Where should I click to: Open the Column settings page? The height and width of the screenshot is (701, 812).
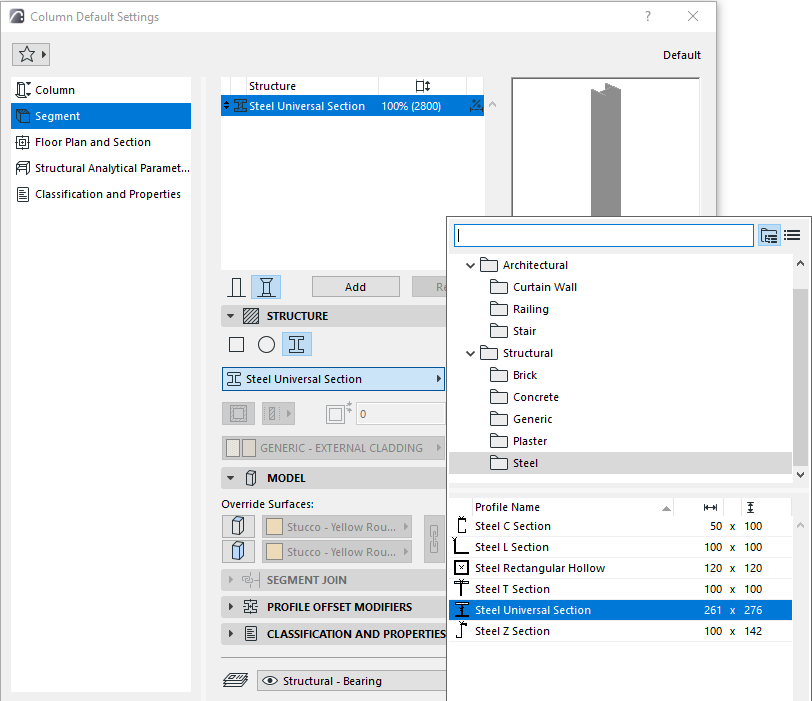tap(100, 90)
